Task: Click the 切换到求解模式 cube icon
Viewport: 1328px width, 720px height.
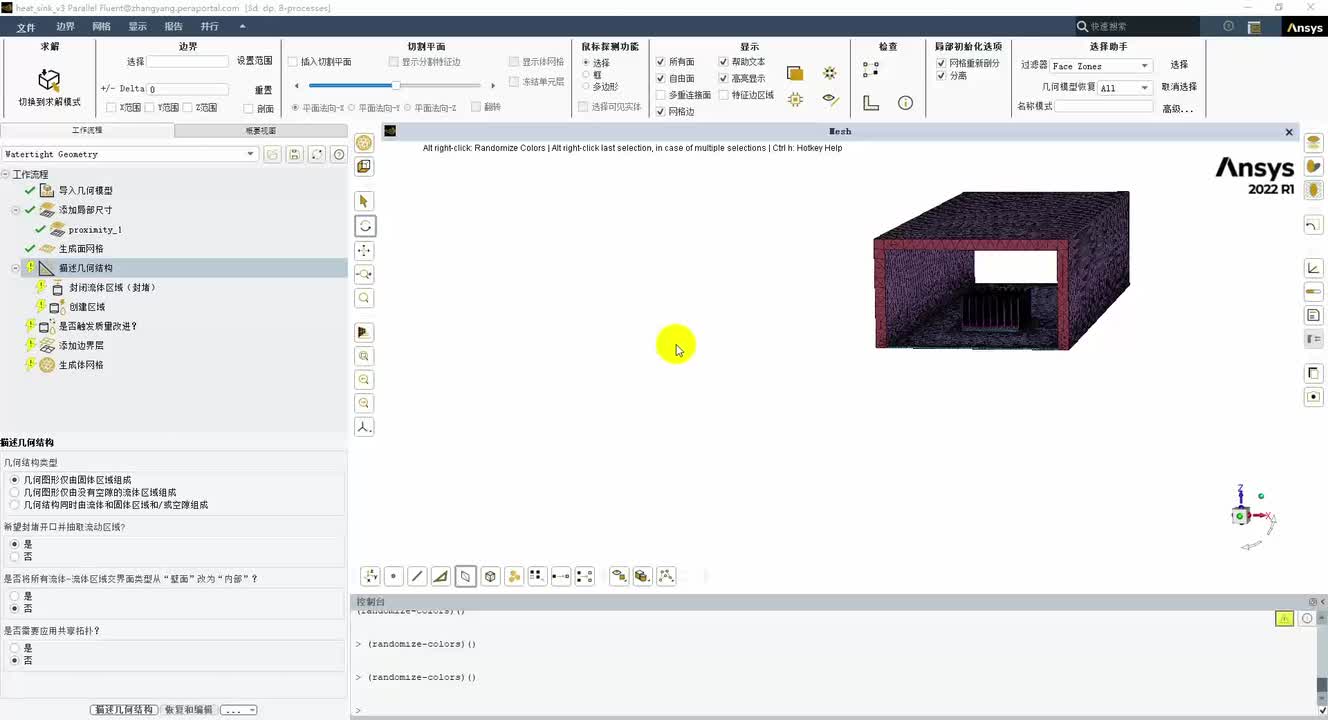Action: [x=49, y=80]
